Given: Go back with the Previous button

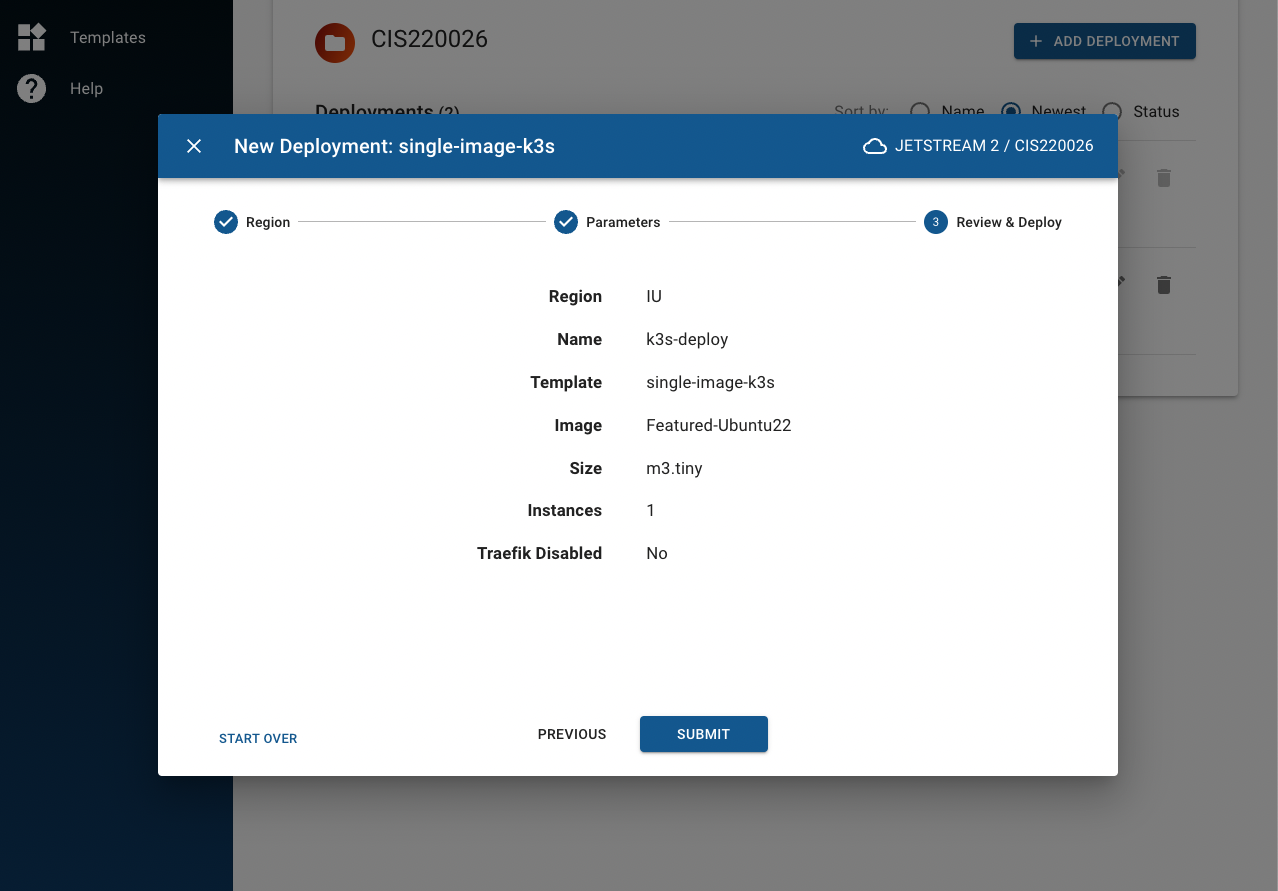Looking at the screenshot, I should pyautogui.click(x=572, y=734).
